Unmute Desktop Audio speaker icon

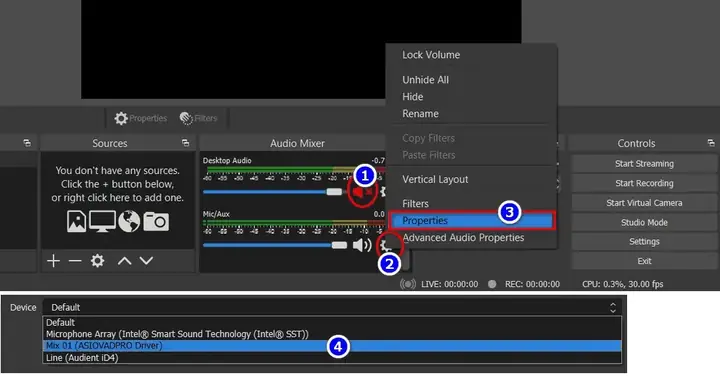[x=362, y=192]
